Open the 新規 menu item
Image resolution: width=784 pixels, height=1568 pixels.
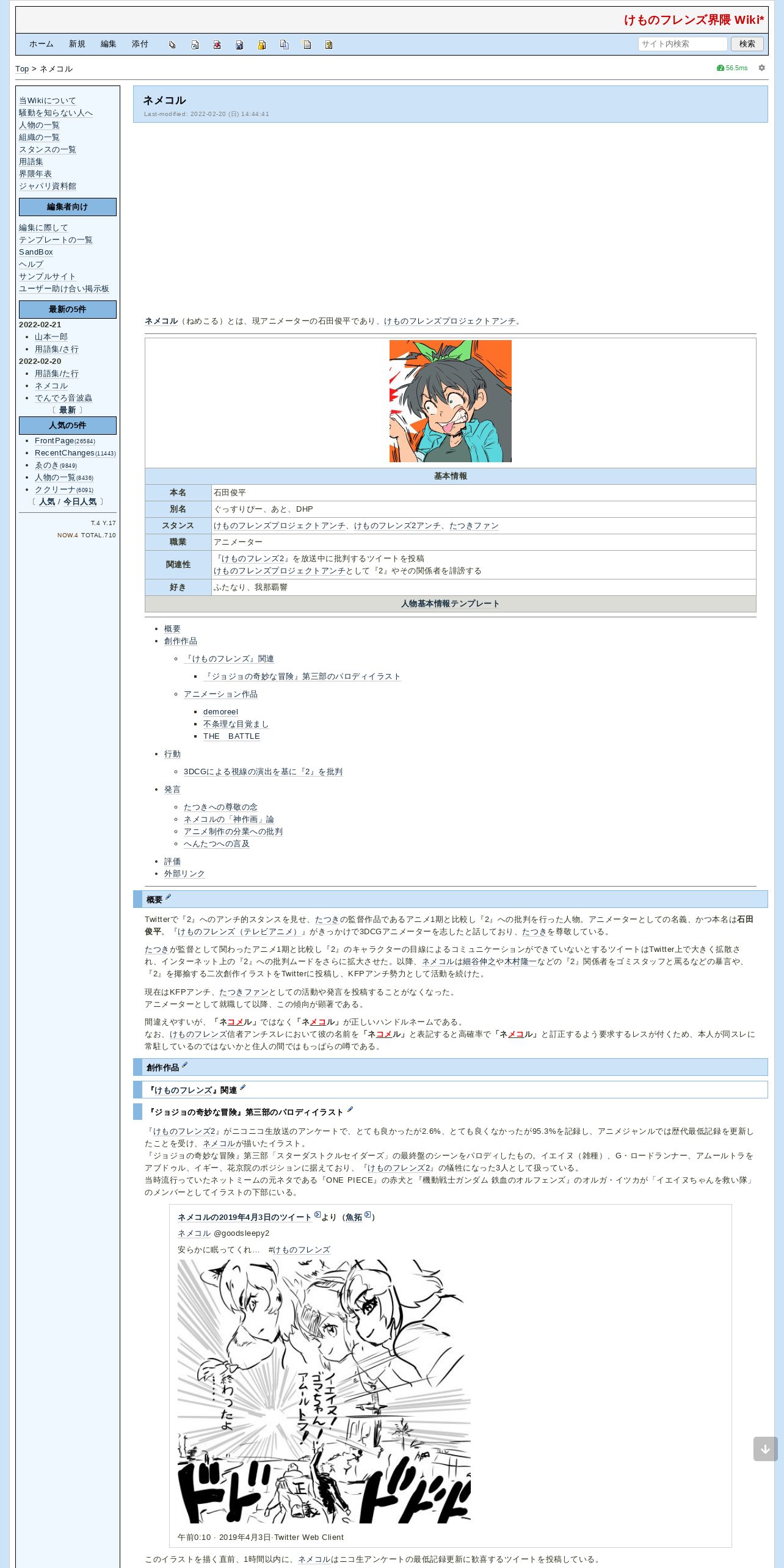(x=77, y=44)
